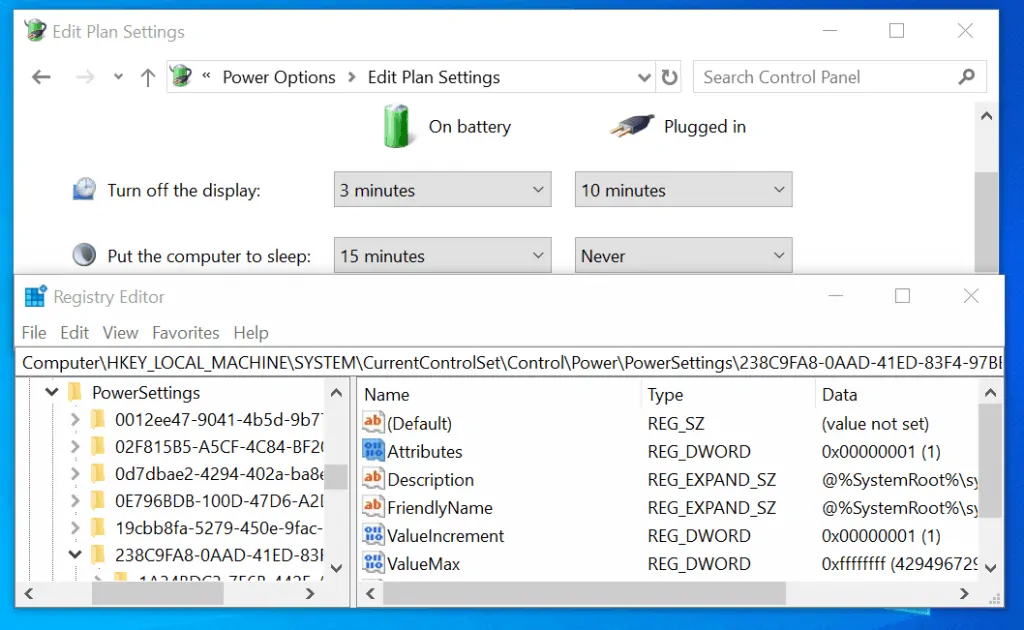Expand the 0d7dbae2-4294 key
Viewport: 1024px width, 630px height.
(74, 473)
